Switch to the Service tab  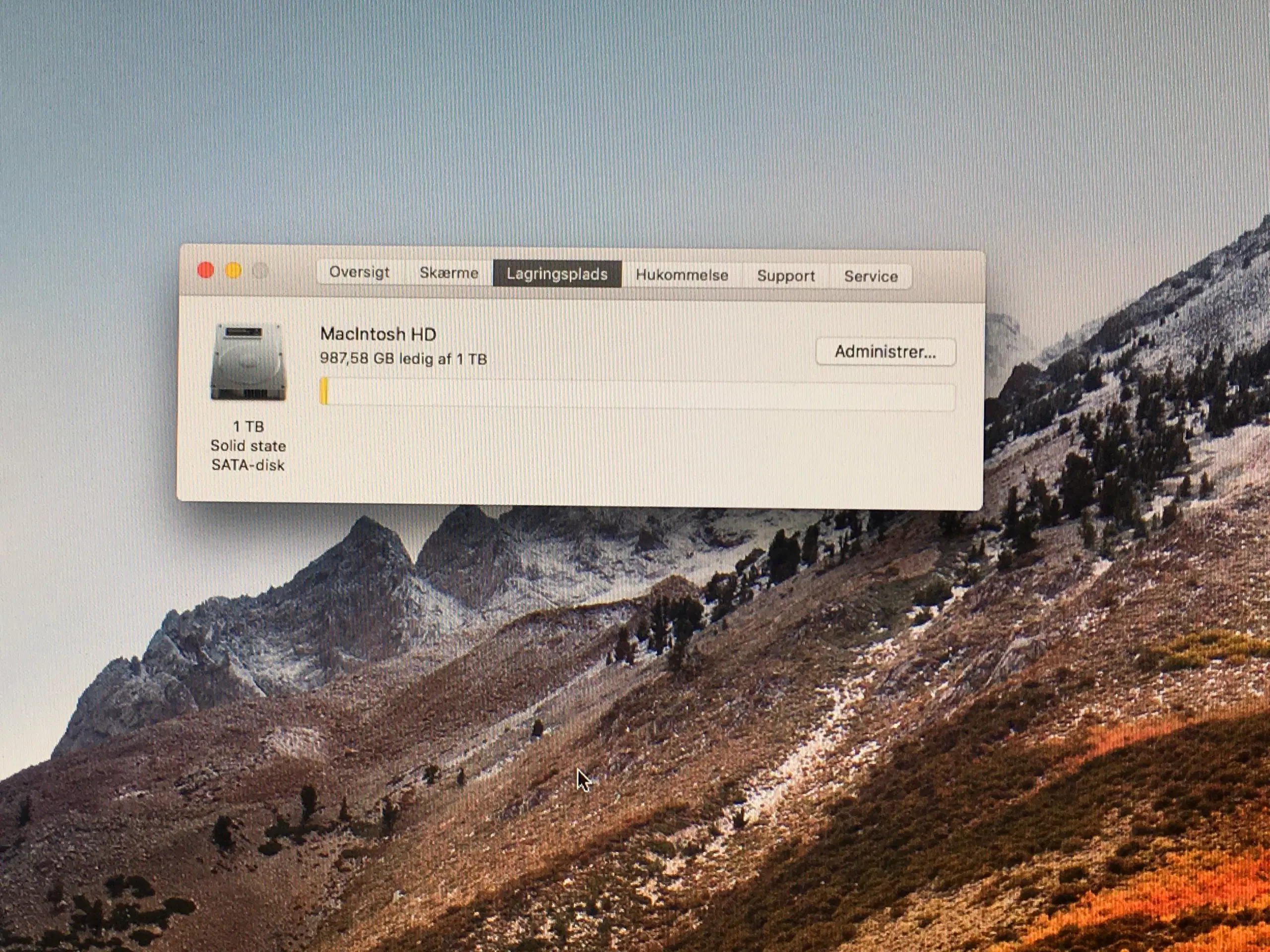pyautogui.click(x=871, y=277)
